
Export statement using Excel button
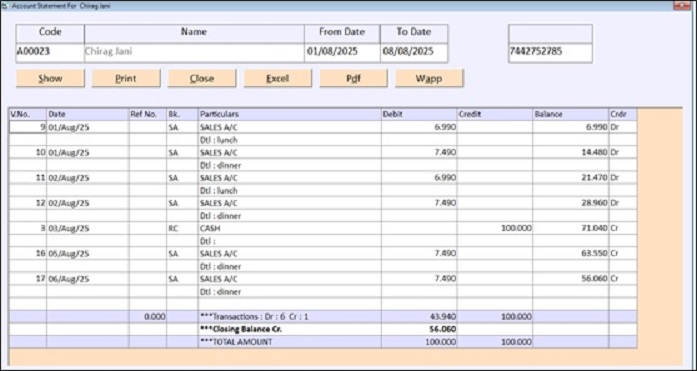pos(278,78)
